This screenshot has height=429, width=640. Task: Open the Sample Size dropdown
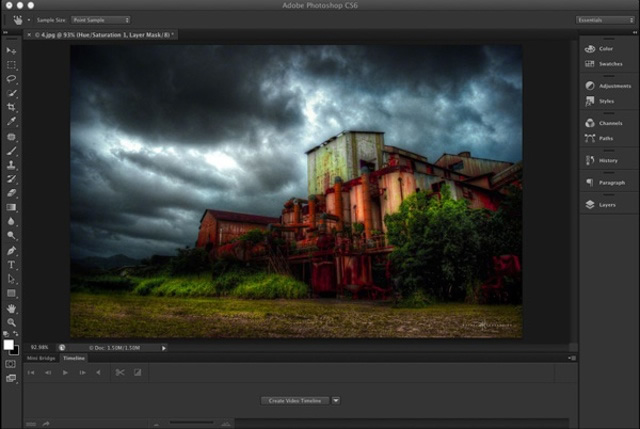[x=98, y=19]
